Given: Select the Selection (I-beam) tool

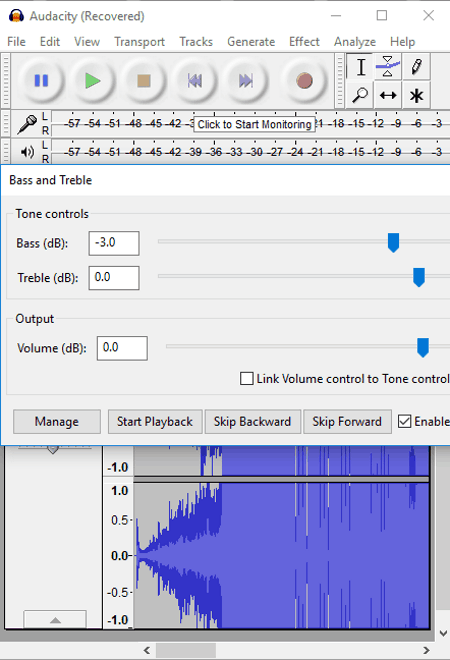Looking at the screenshot, I should pyautogui.click(x=360, y=67).
